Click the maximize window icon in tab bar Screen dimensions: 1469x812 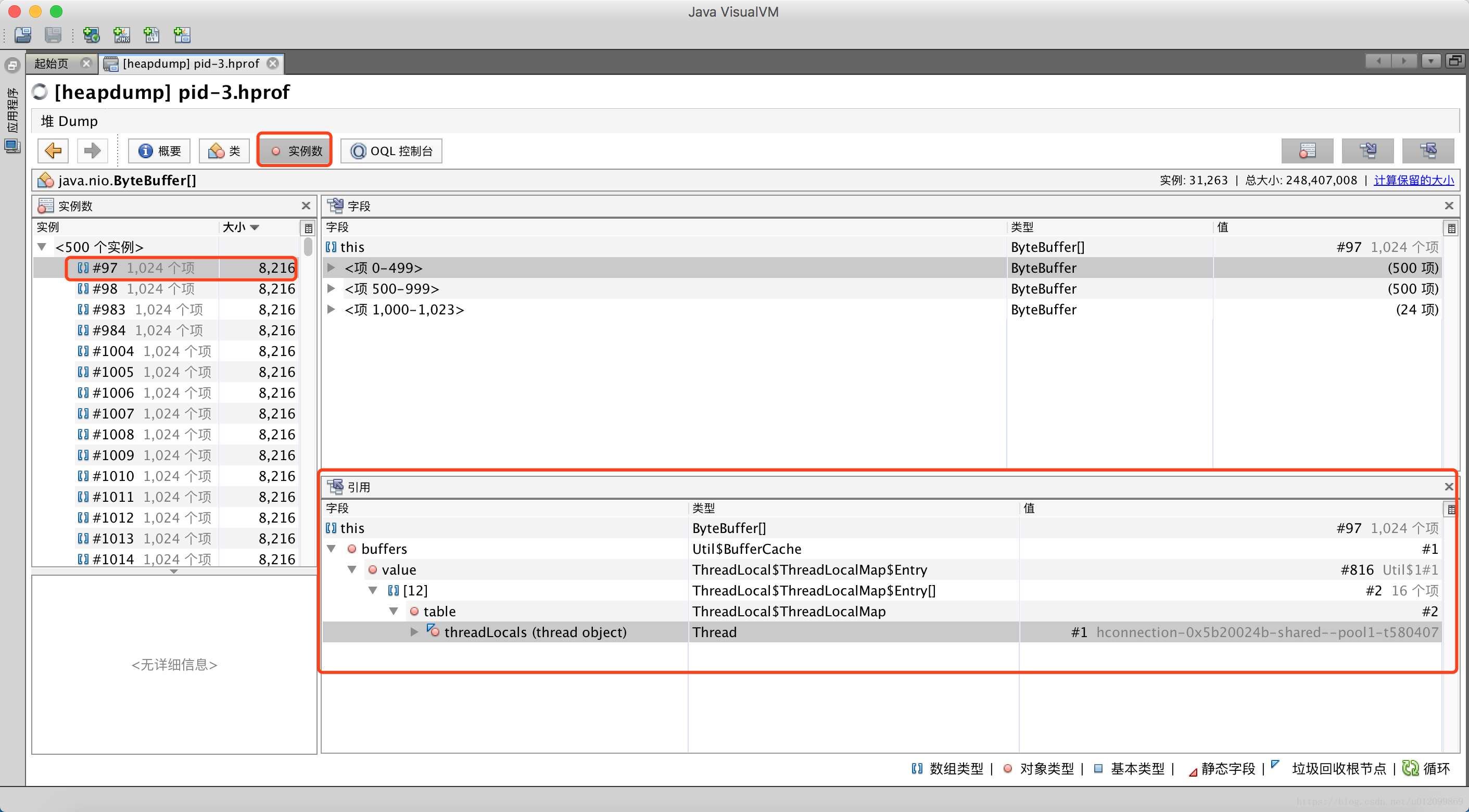1455,60
